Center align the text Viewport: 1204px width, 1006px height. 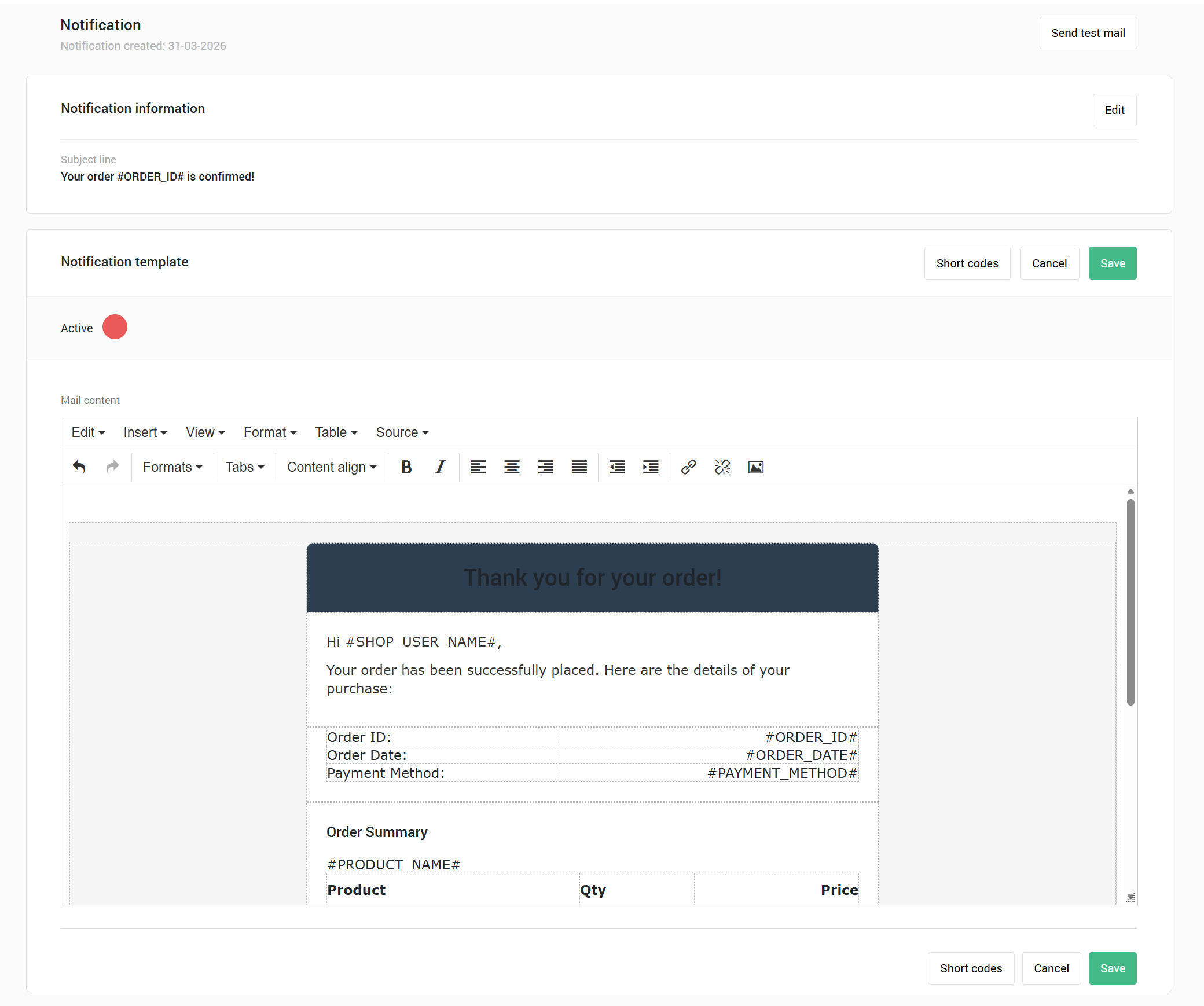[x=512, y=467]
